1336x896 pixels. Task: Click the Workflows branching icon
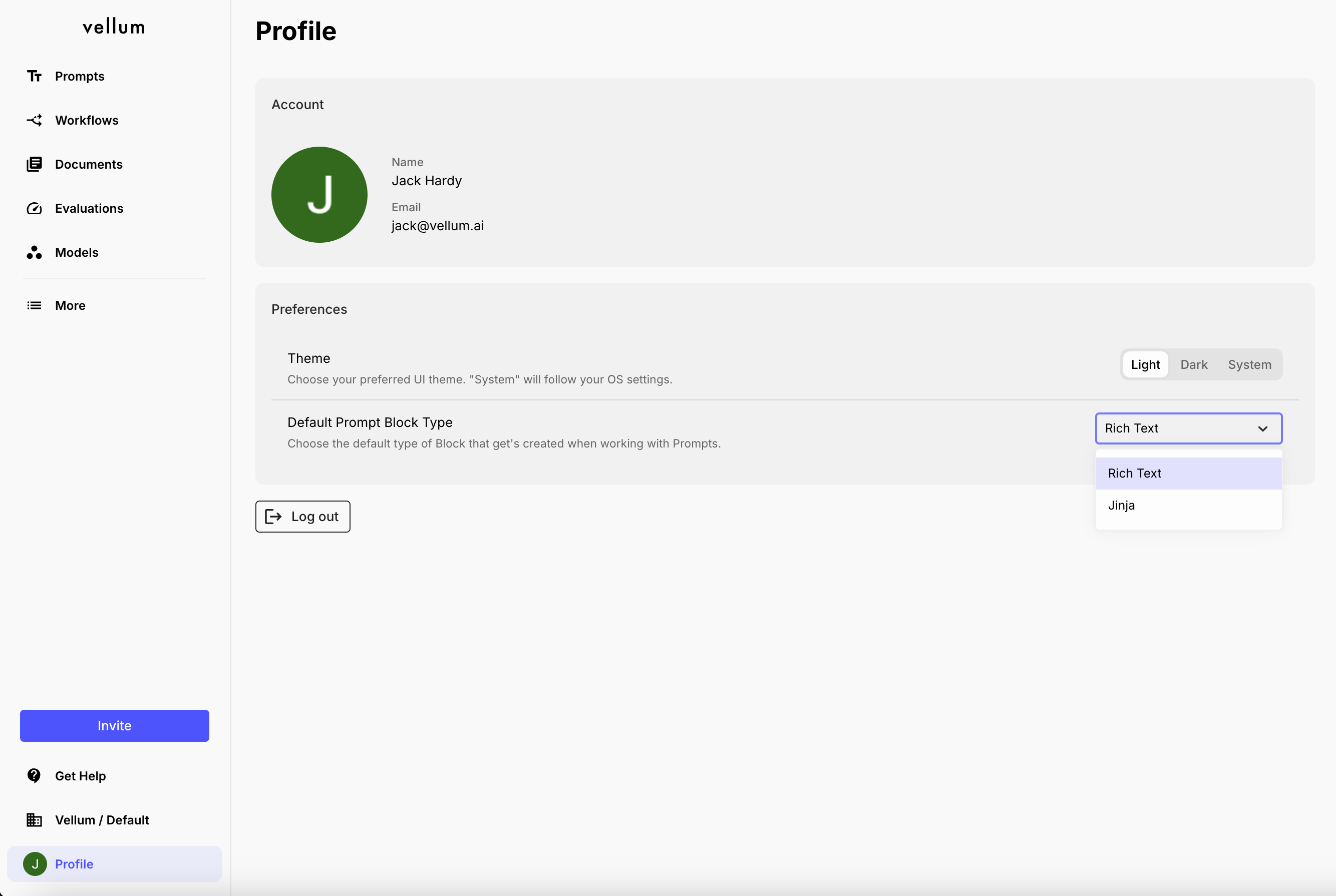(x=34, y=120)
